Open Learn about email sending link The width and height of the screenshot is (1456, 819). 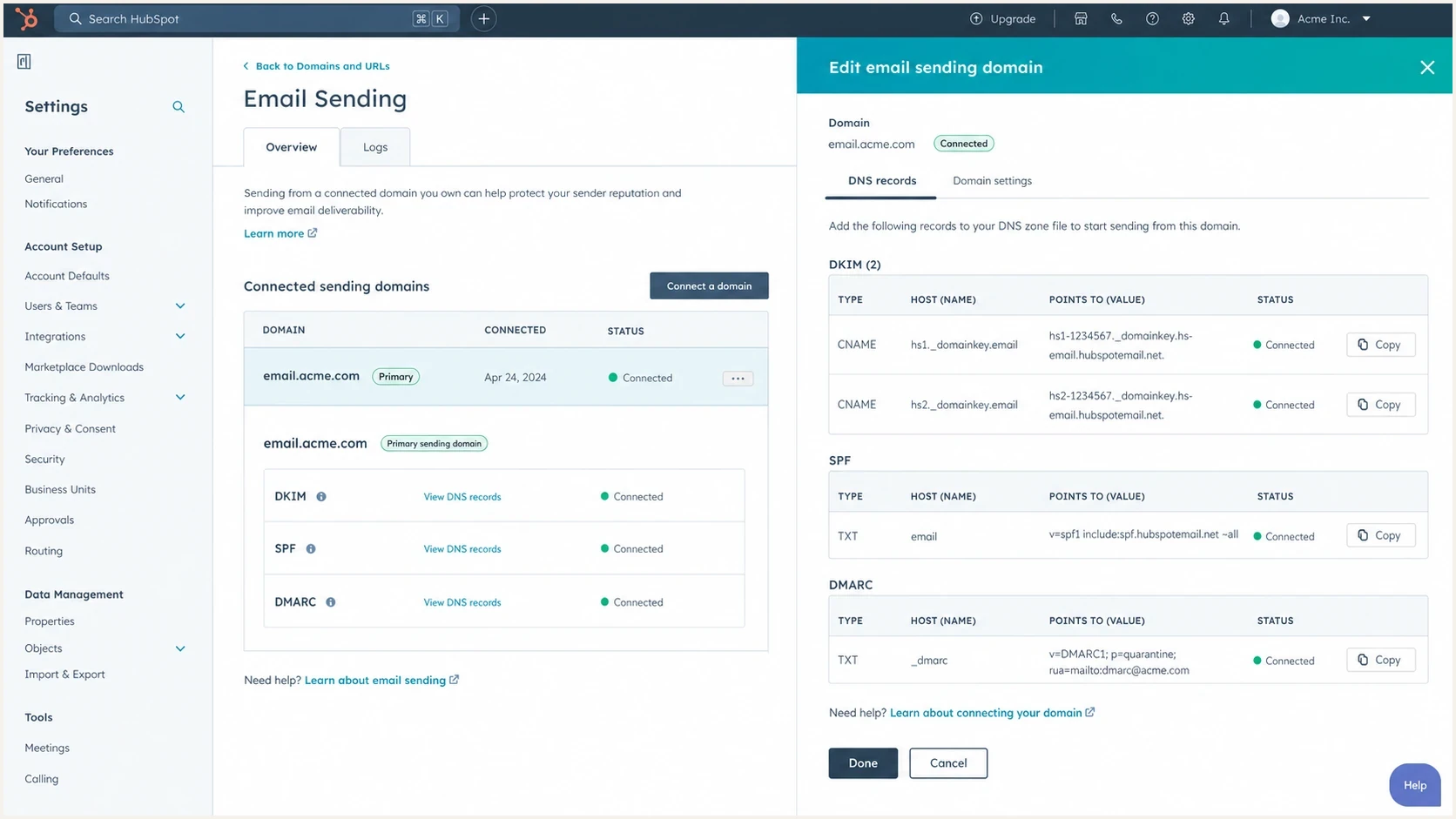point(381,680)
